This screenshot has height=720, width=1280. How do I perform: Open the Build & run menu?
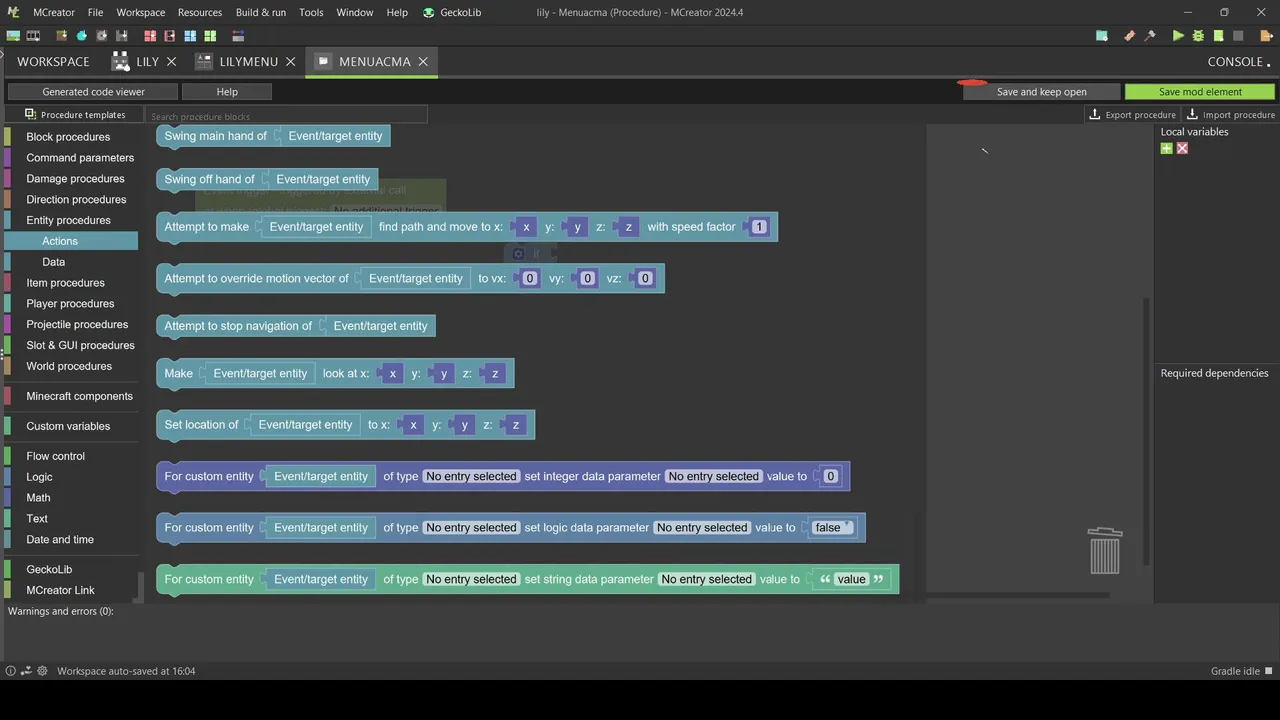click(x=261, y=12)
